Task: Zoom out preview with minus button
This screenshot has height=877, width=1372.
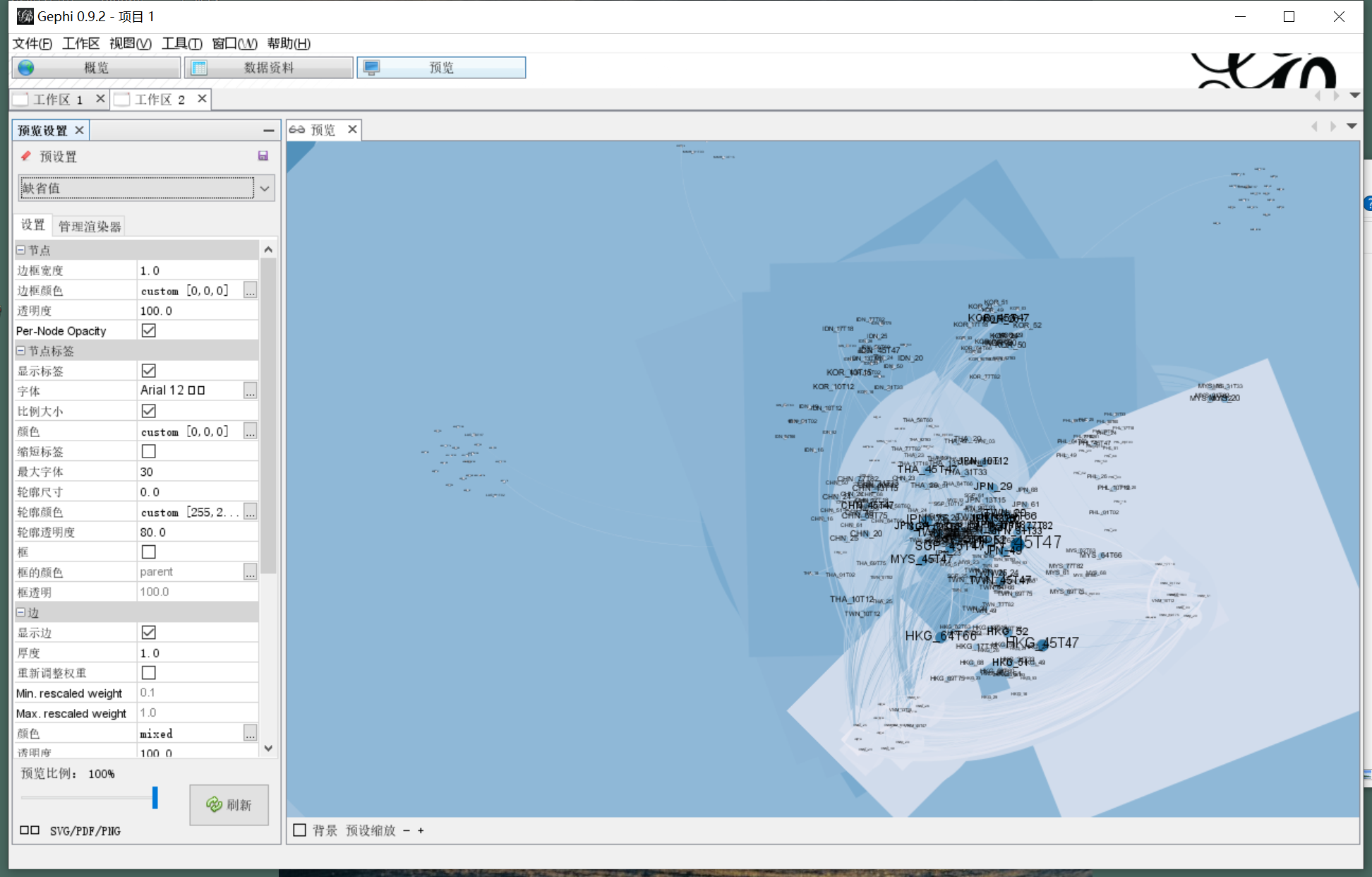Action: click(x=407, y=830)
